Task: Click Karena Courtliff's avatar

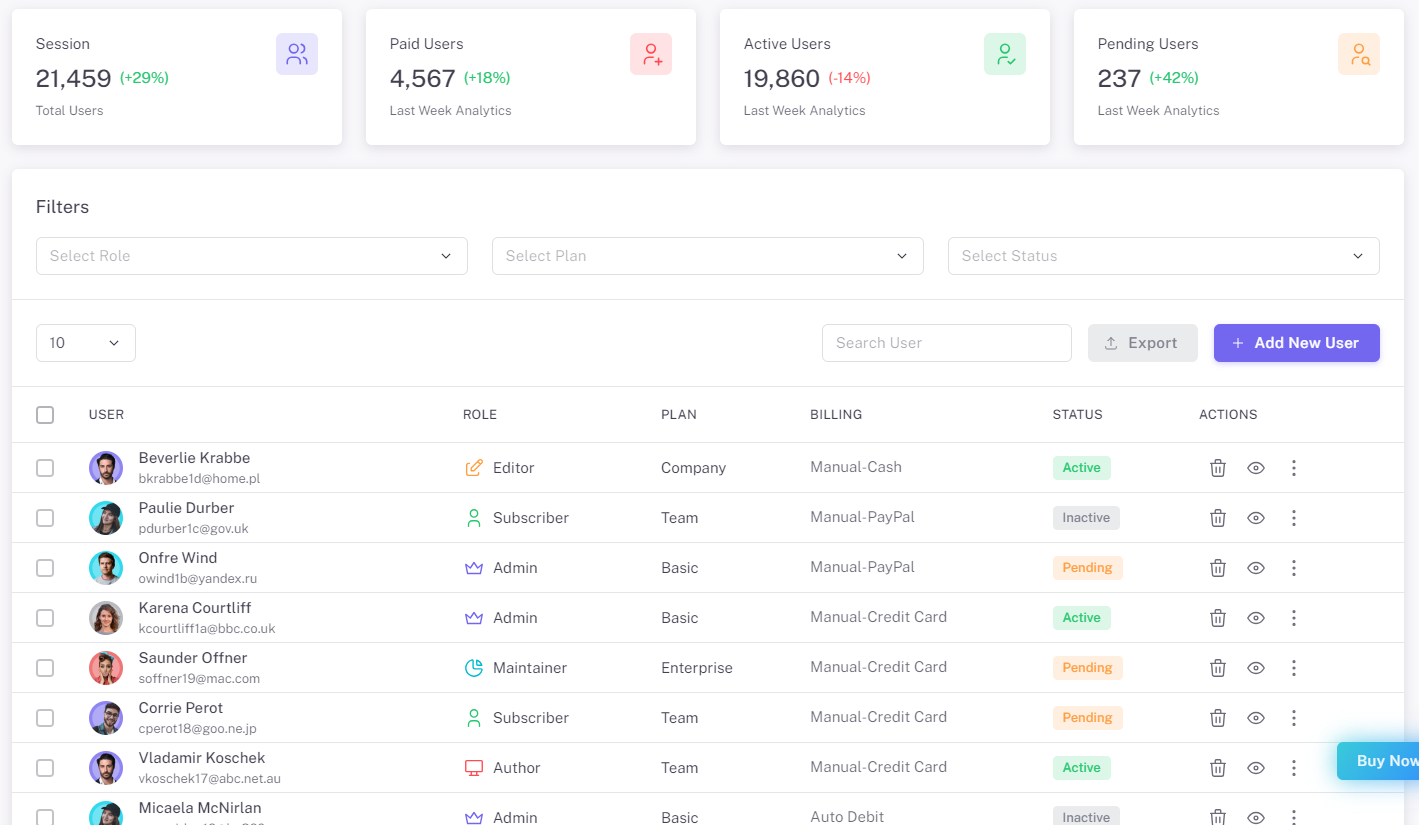Action: [x=106, y=618]
